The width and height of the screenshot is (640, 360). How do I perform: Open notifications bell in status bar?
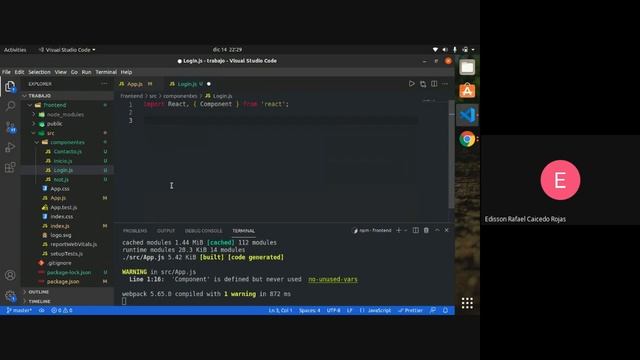coord(445,311)
